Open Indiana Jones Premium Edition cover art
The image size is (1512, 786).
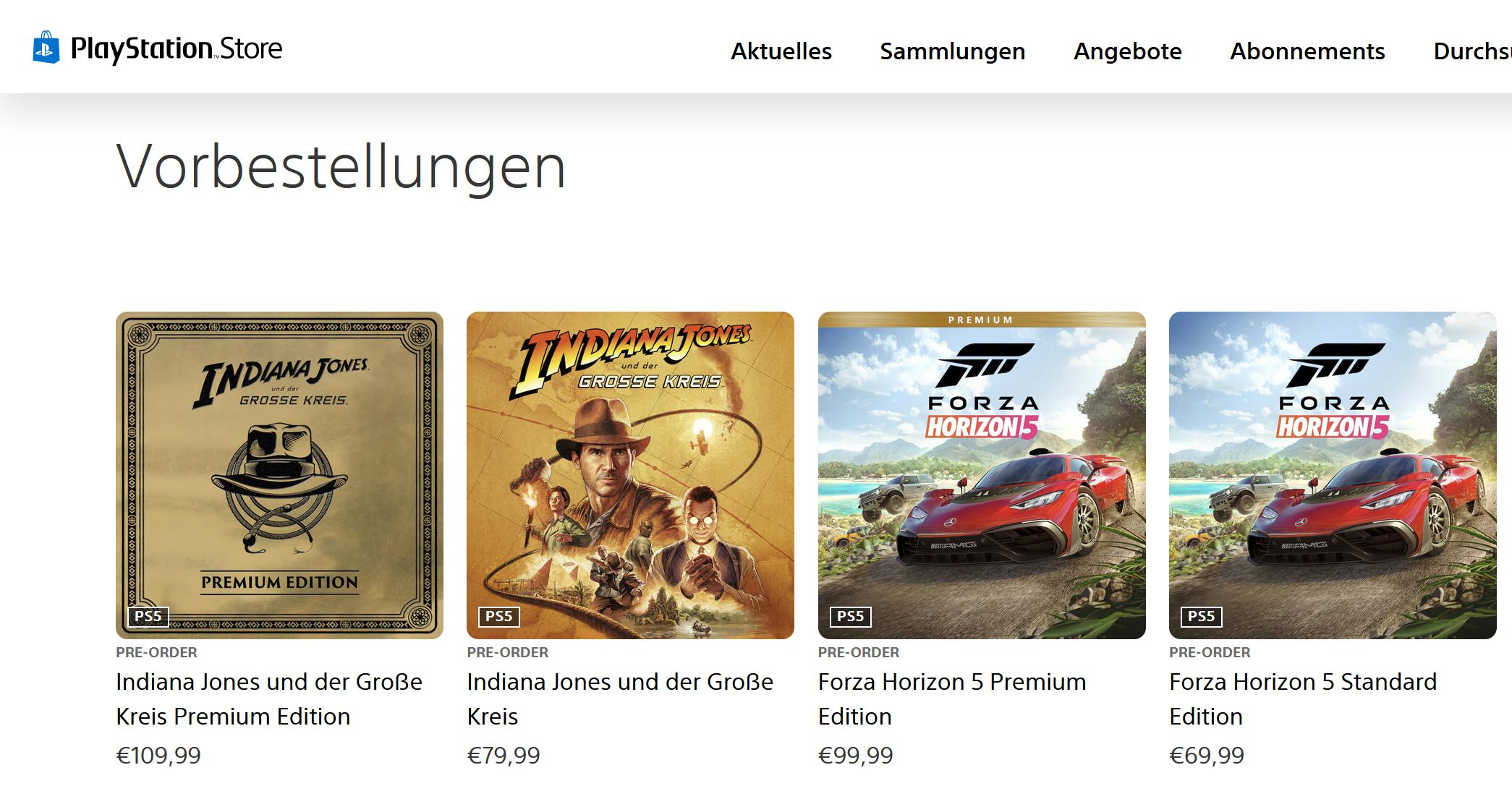pos(279,475)
